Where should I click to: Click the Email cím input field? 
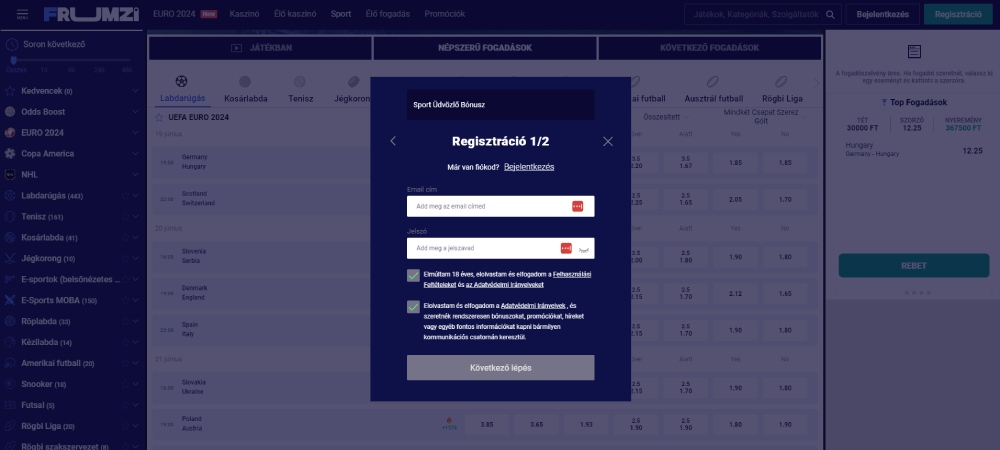501,207
